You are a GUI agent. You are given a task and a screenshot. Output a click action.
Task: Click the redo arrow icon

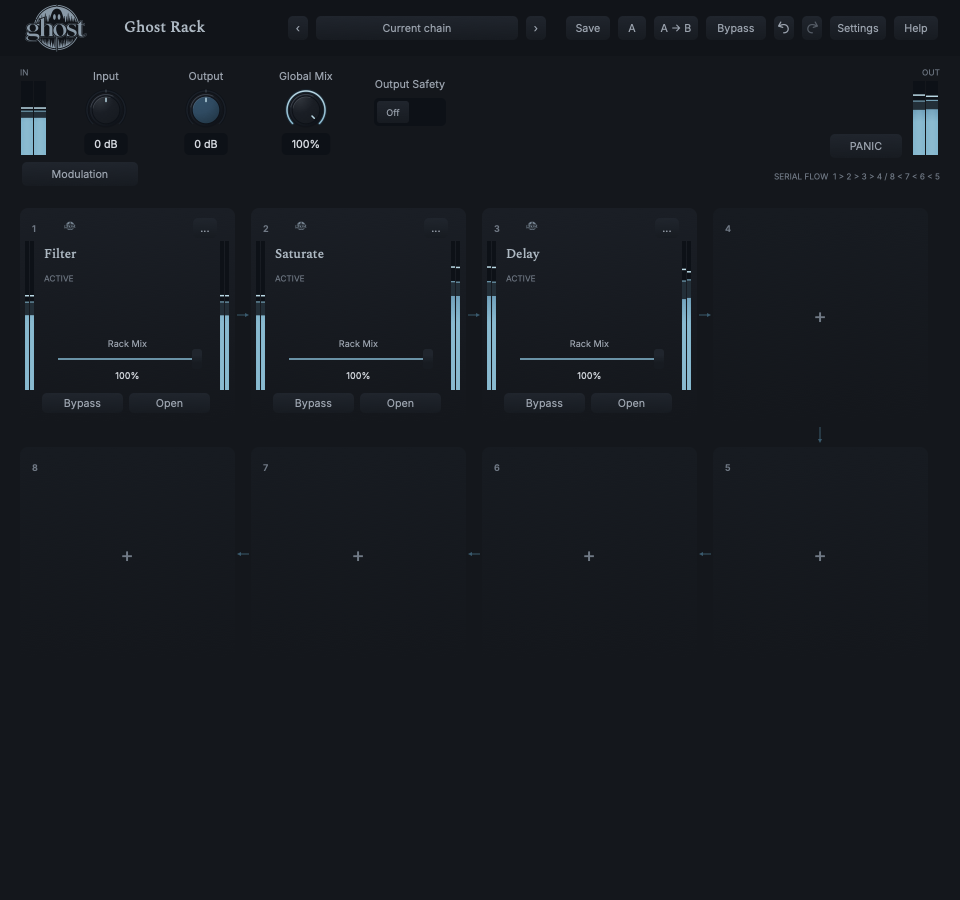coord(812,28)
